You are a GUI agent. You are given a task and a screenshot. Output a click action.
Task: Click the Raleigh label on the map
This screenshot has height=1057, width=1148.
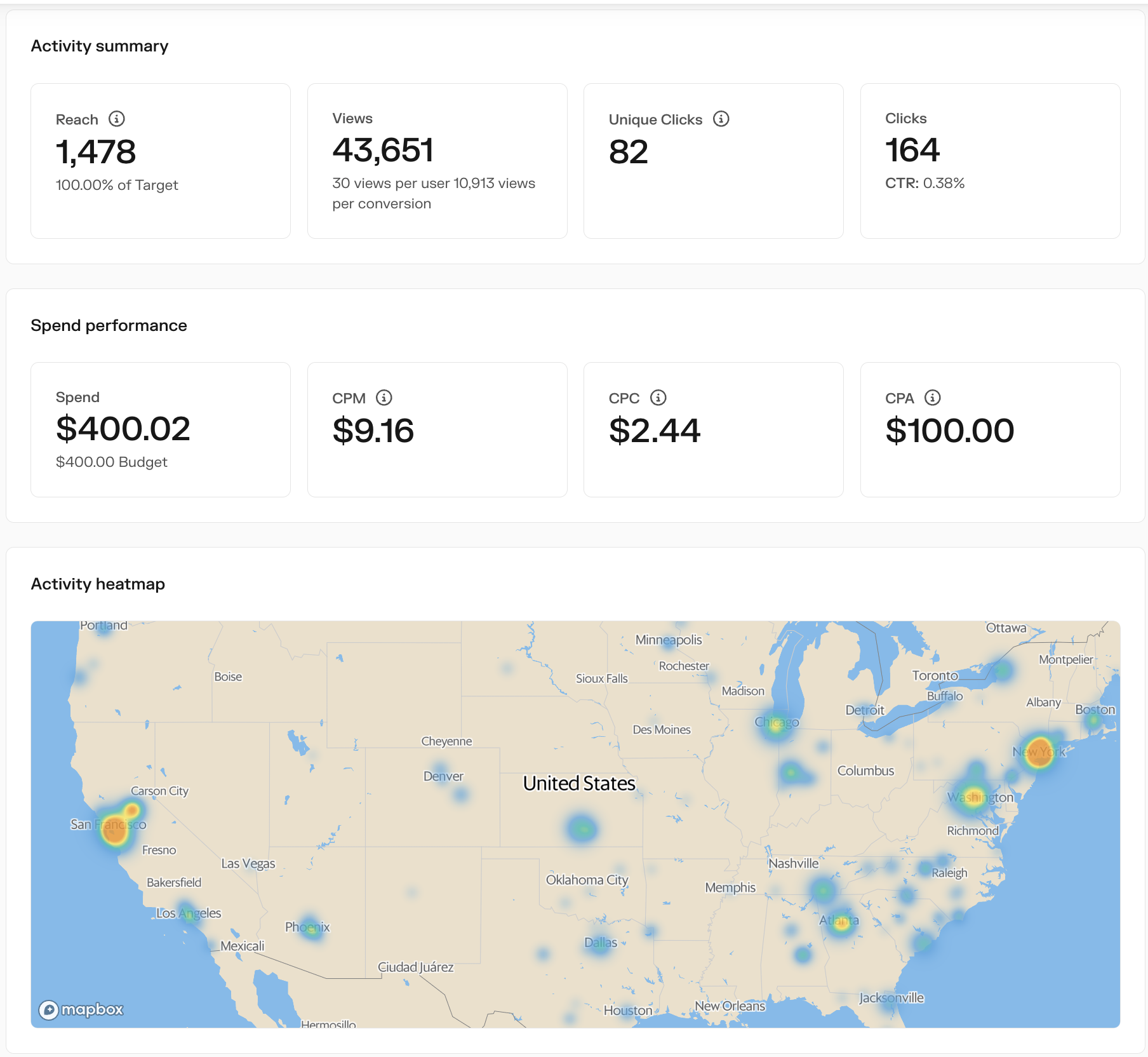click(949, 873)
